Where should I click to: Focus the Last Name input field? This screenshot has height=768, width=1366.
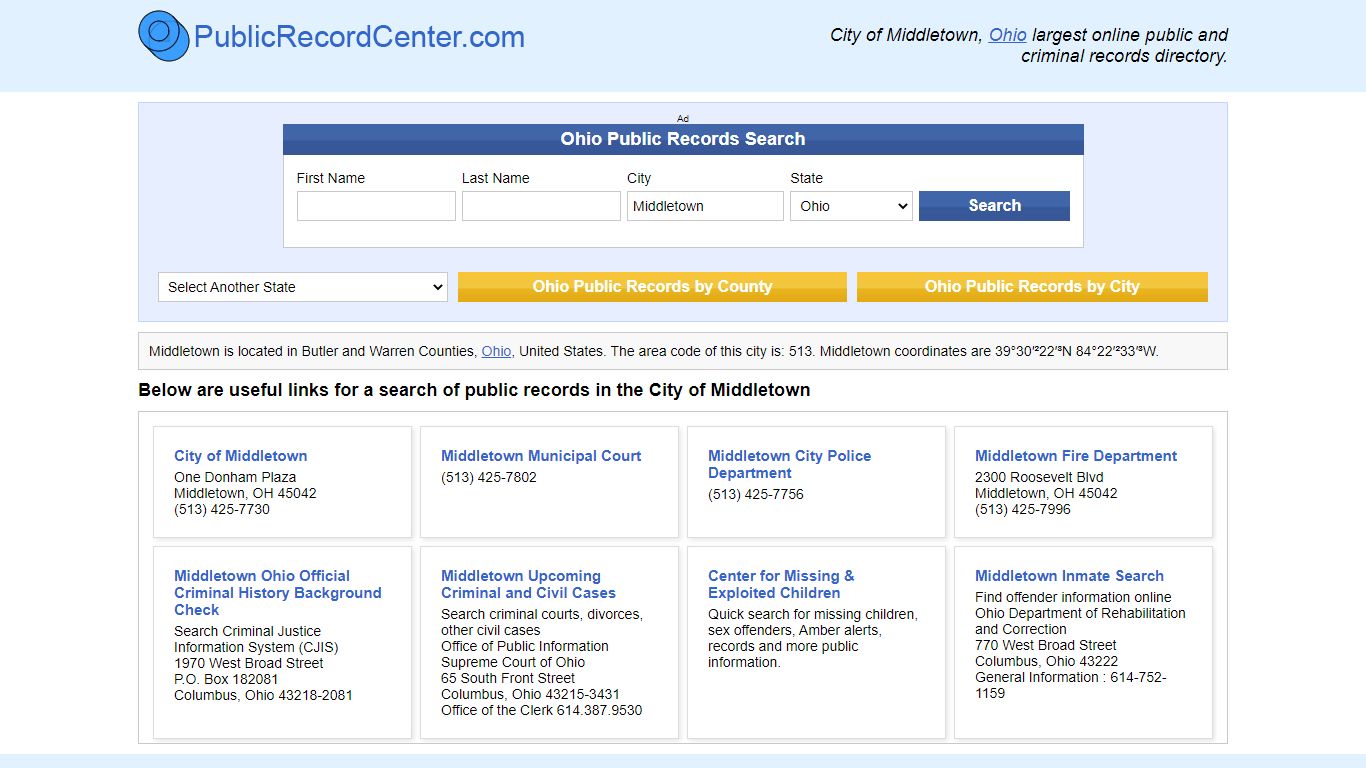point(541,206)
